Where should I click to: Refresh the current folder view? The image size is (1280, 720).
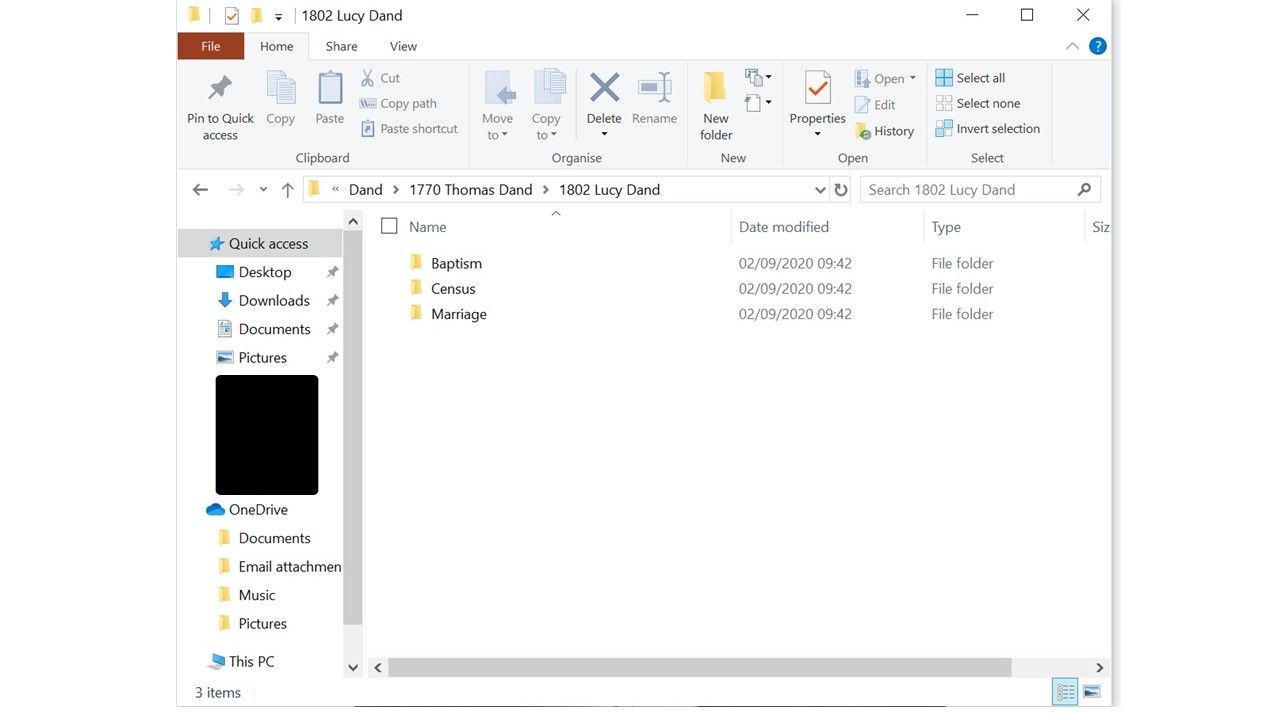[x=841, y=189]
